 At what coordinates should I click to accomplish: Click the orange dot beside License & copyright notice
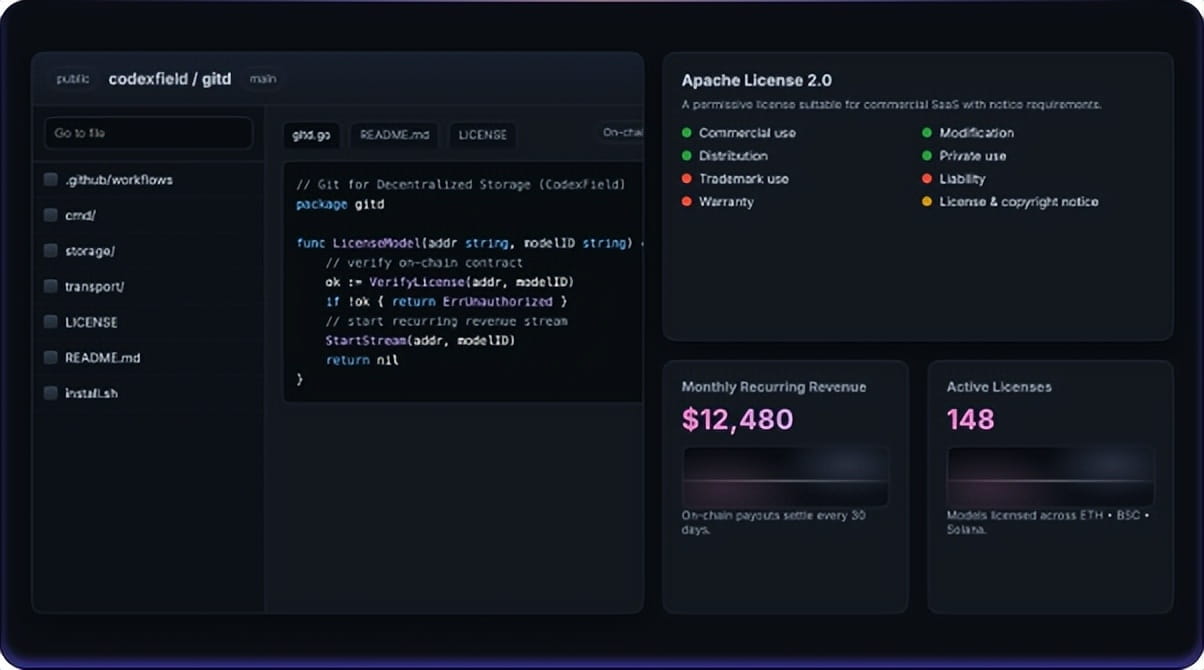click(x=927, y=202)
